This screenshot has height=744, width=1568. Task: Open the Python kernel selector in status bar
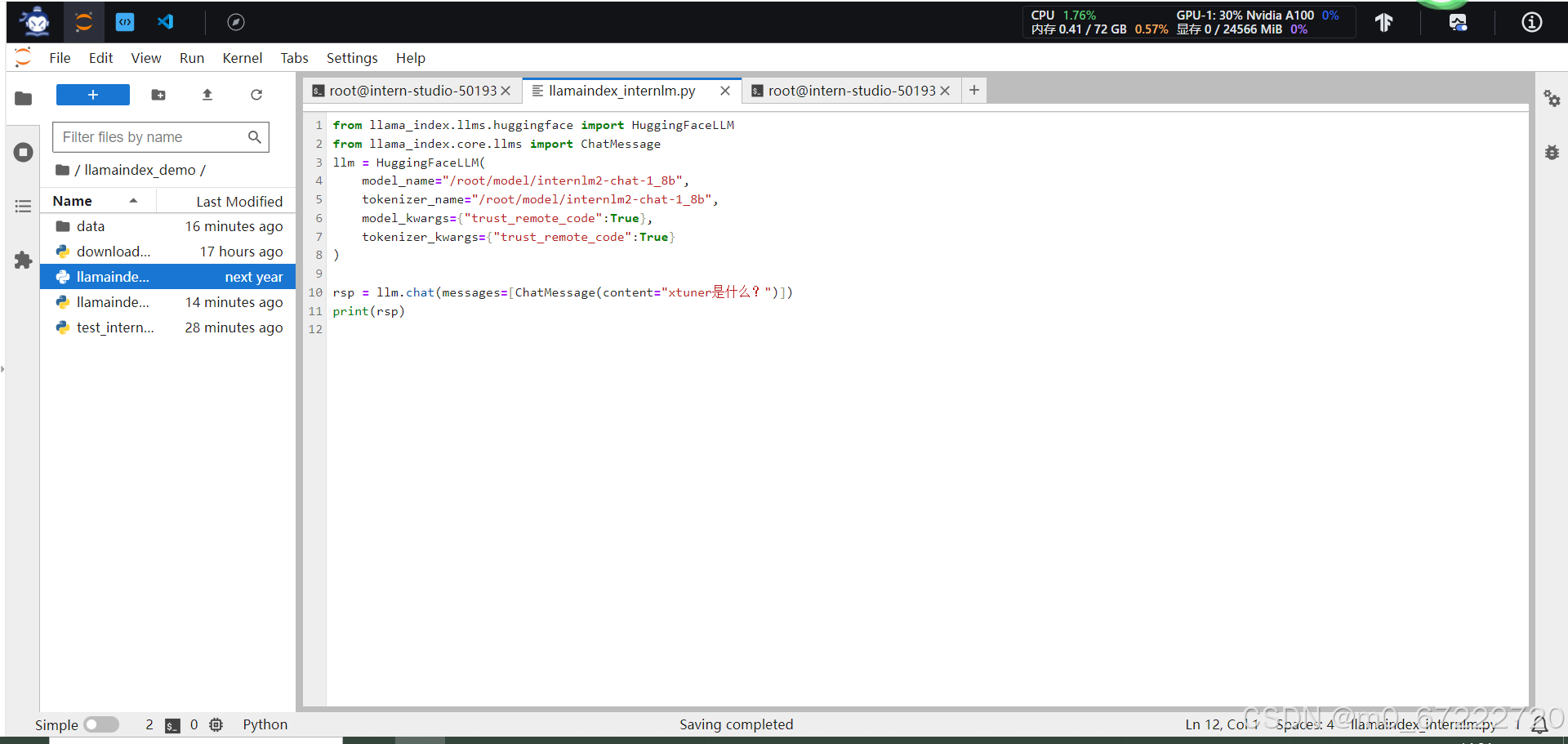click(265, 724)
